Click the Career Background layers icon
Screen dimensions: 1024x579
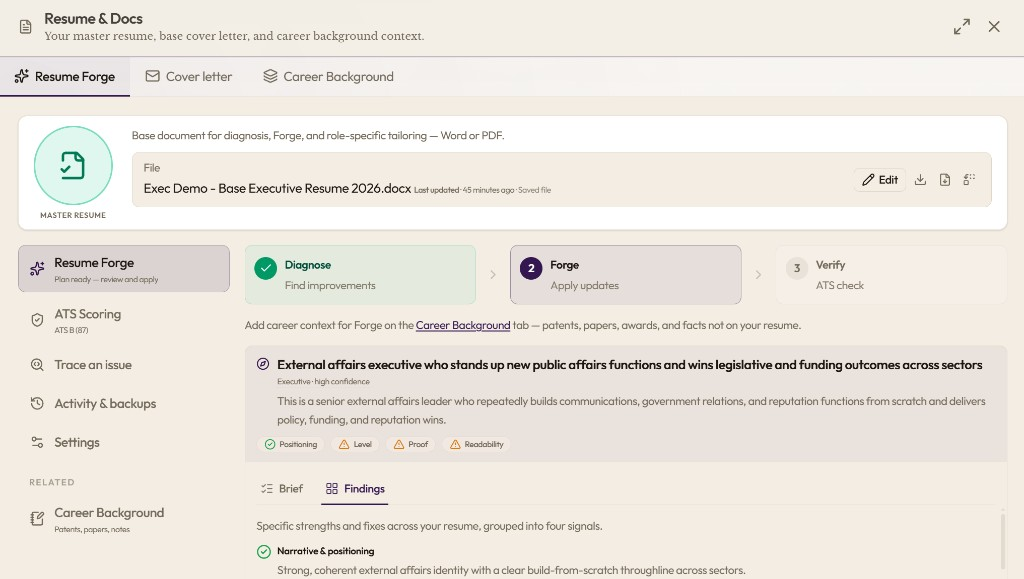pyautogui.click(x=270, y=76)
